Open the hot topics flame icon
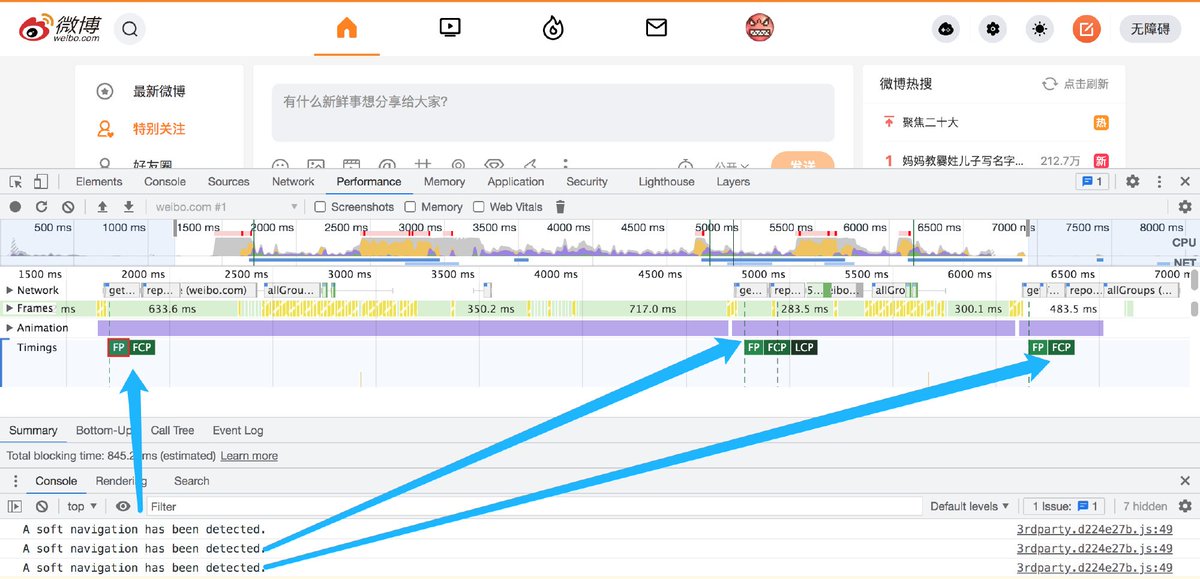 pos(553,29)
